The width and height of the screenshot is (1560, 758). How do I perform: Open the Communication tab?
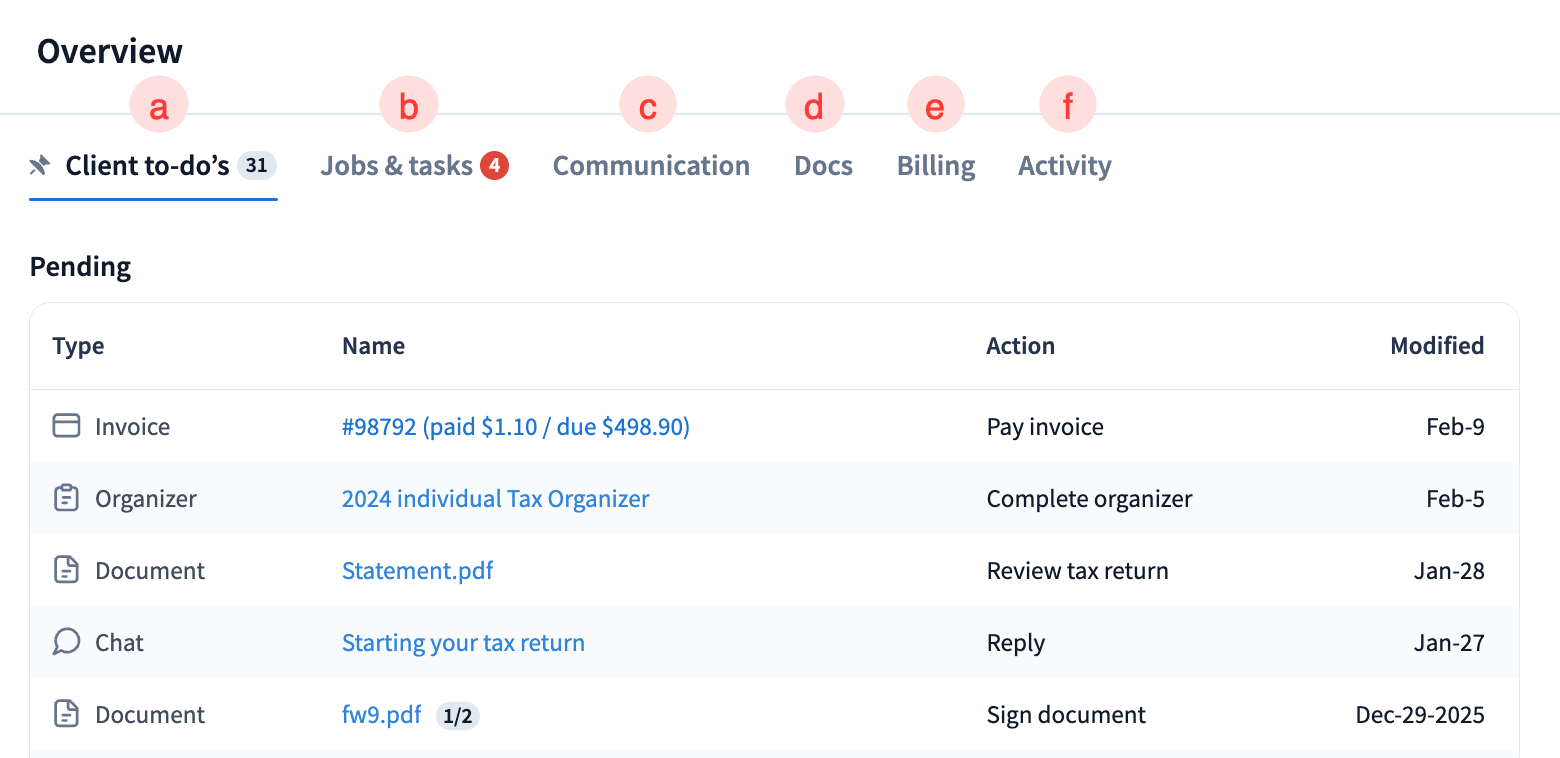pos(651,166)
